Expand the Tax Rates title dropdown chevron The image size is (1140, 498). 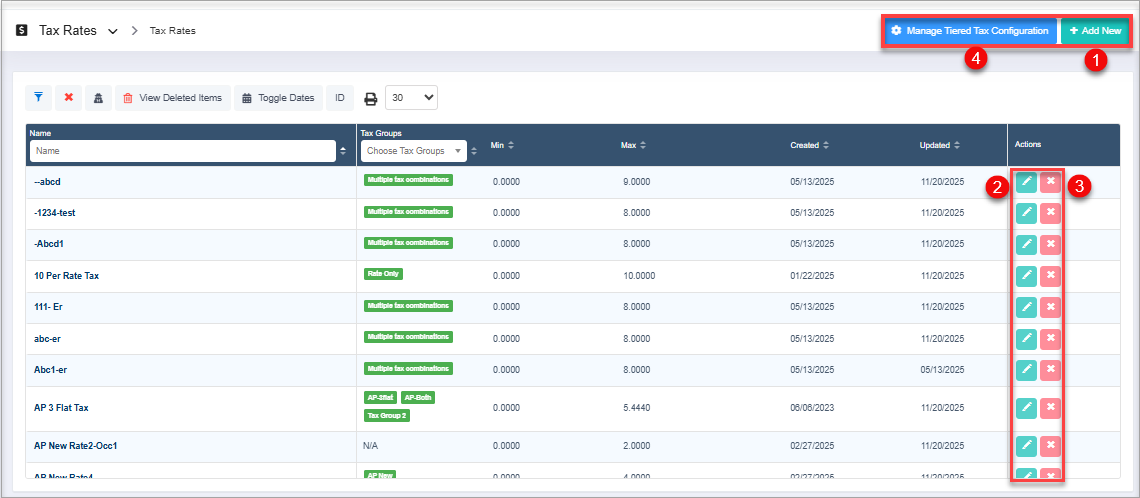tap(112, 31)
